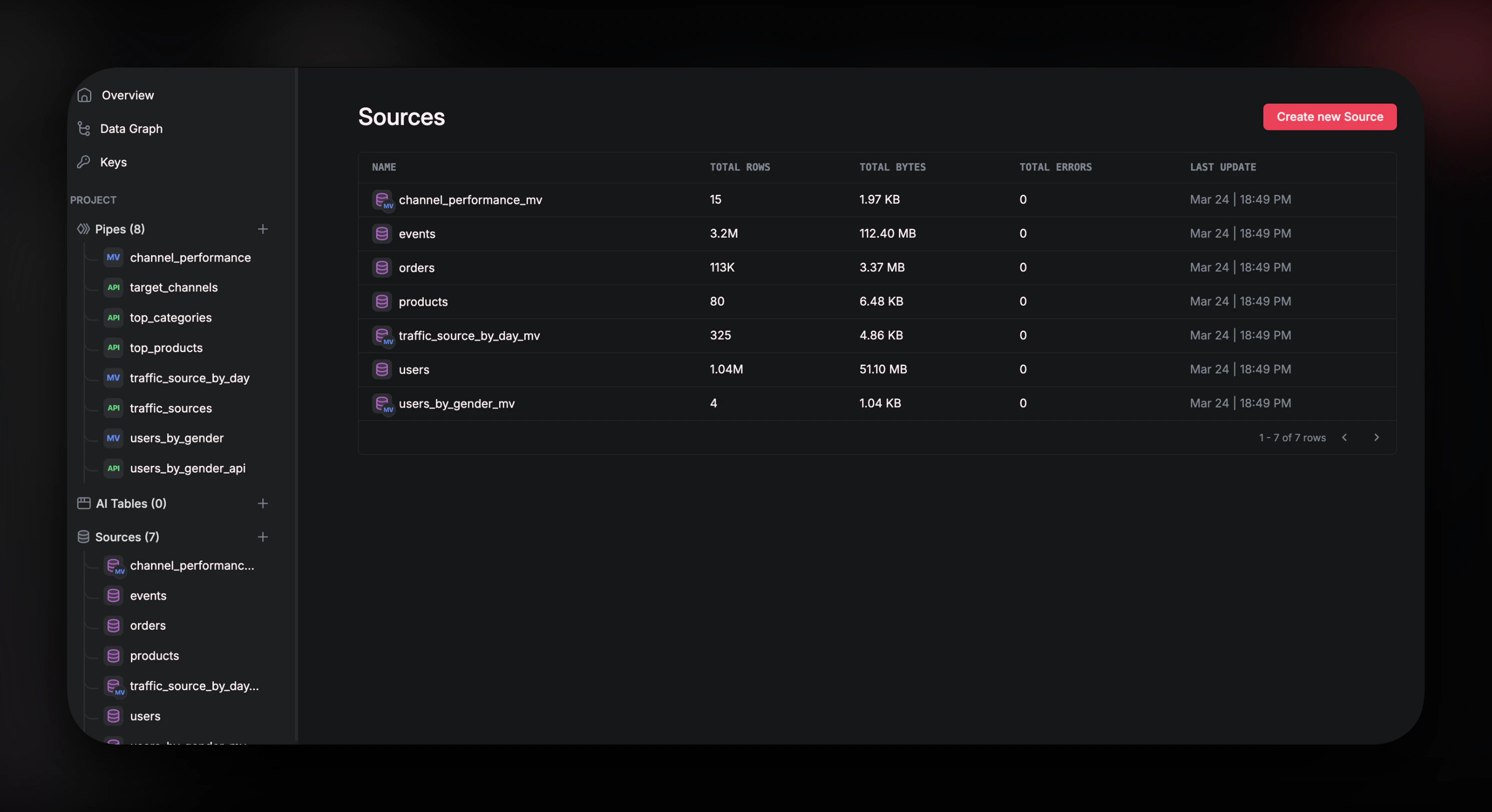Collapse the Pipes (8) section
Image resolution: width=1492 pixels, height=812 pixels.
click(x=119, y=229)
